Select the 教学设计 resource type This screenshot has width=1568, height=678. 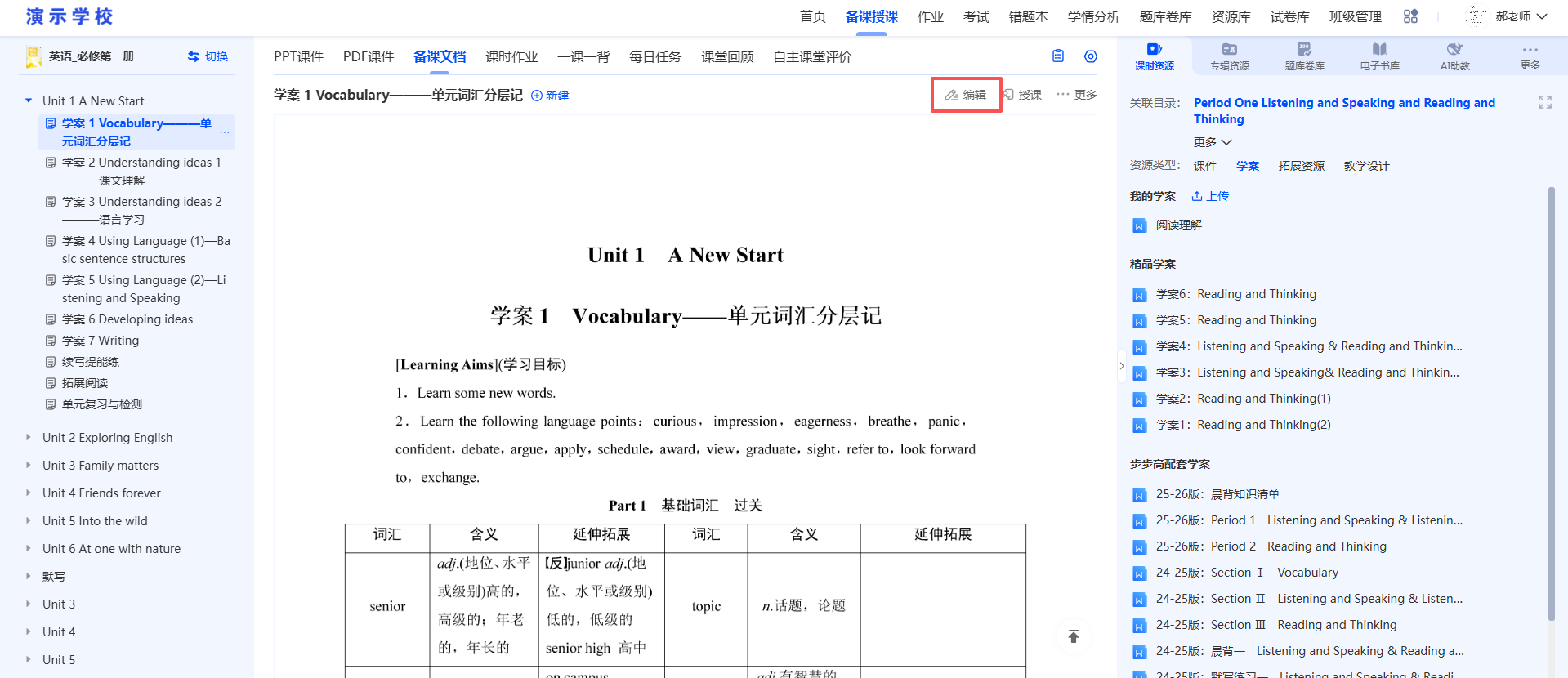[x=1366, y=166]
